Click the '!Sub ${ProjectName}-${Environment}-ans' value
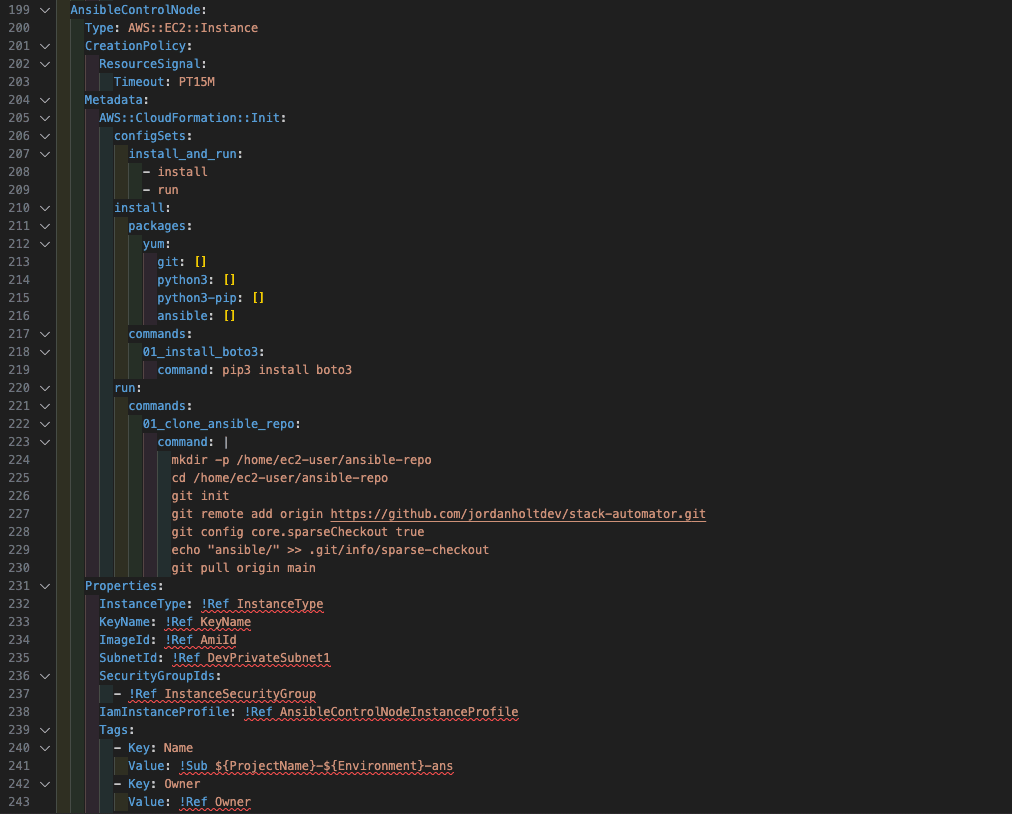 (316, 766)
